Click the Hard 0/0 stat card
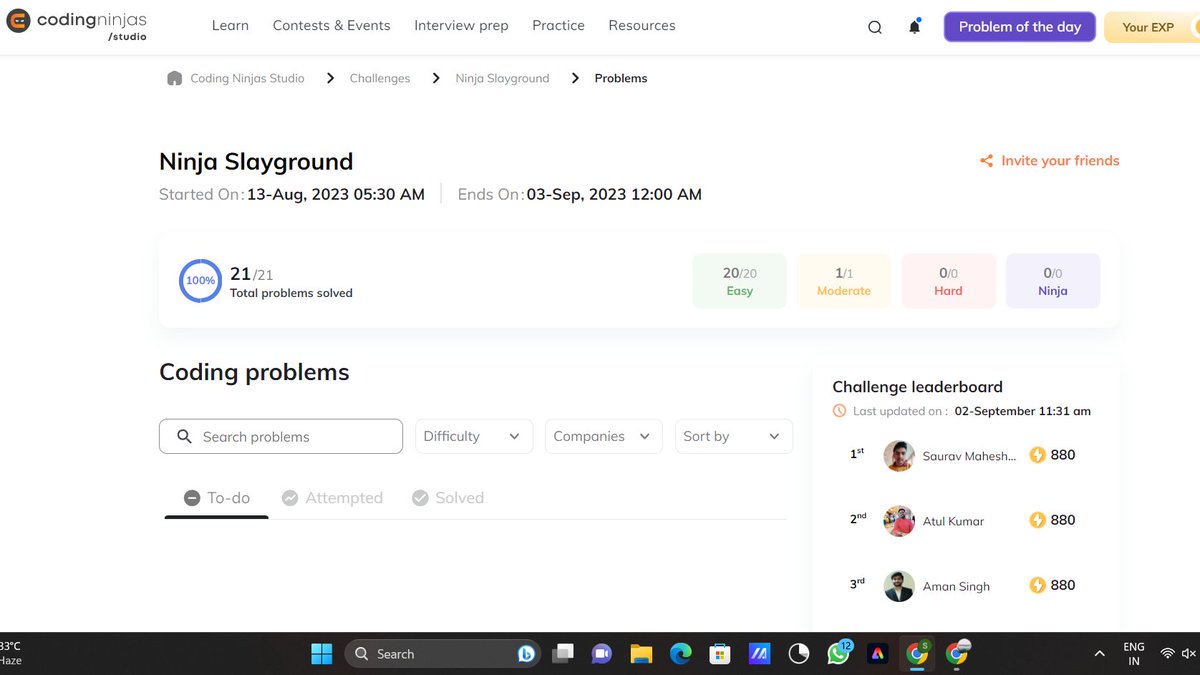This screenshot has width=1200, height=675. 949,281
